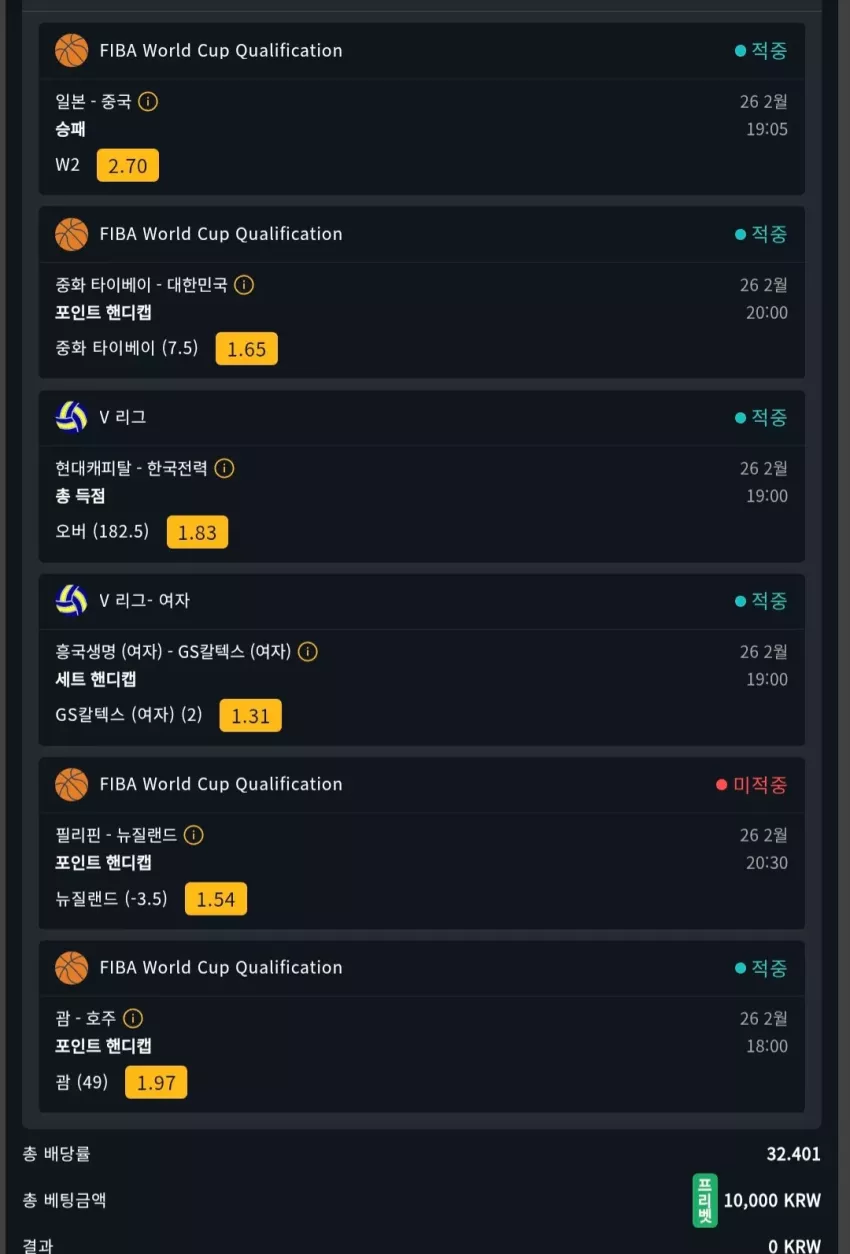Click the 1.97 odds for 괌 (49)
Image resolution: width=850 pixels, height=1254 pixels.
[156, 1083]
